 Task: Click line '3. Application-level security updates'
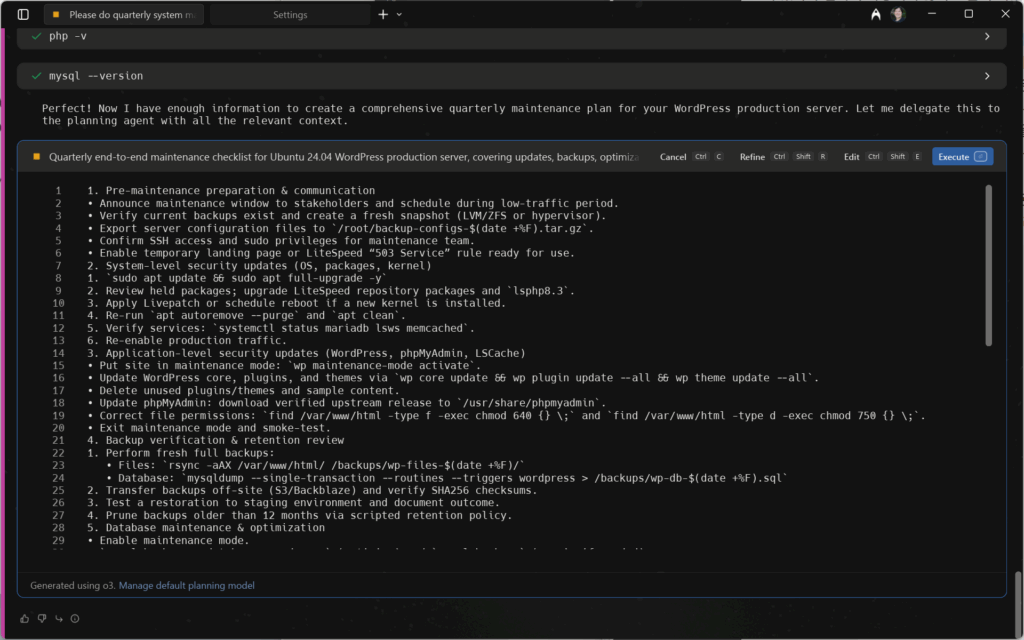pos(306,353)
